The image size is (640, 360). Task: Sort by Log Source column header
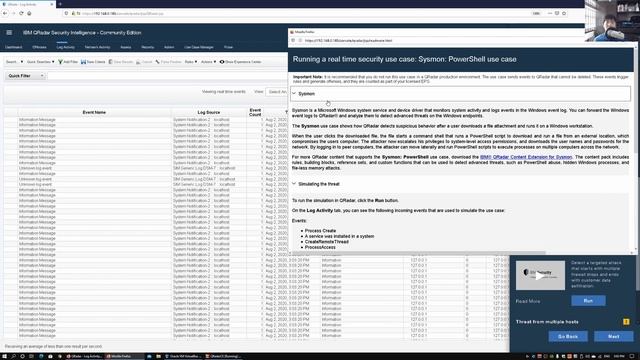[209, 112]
